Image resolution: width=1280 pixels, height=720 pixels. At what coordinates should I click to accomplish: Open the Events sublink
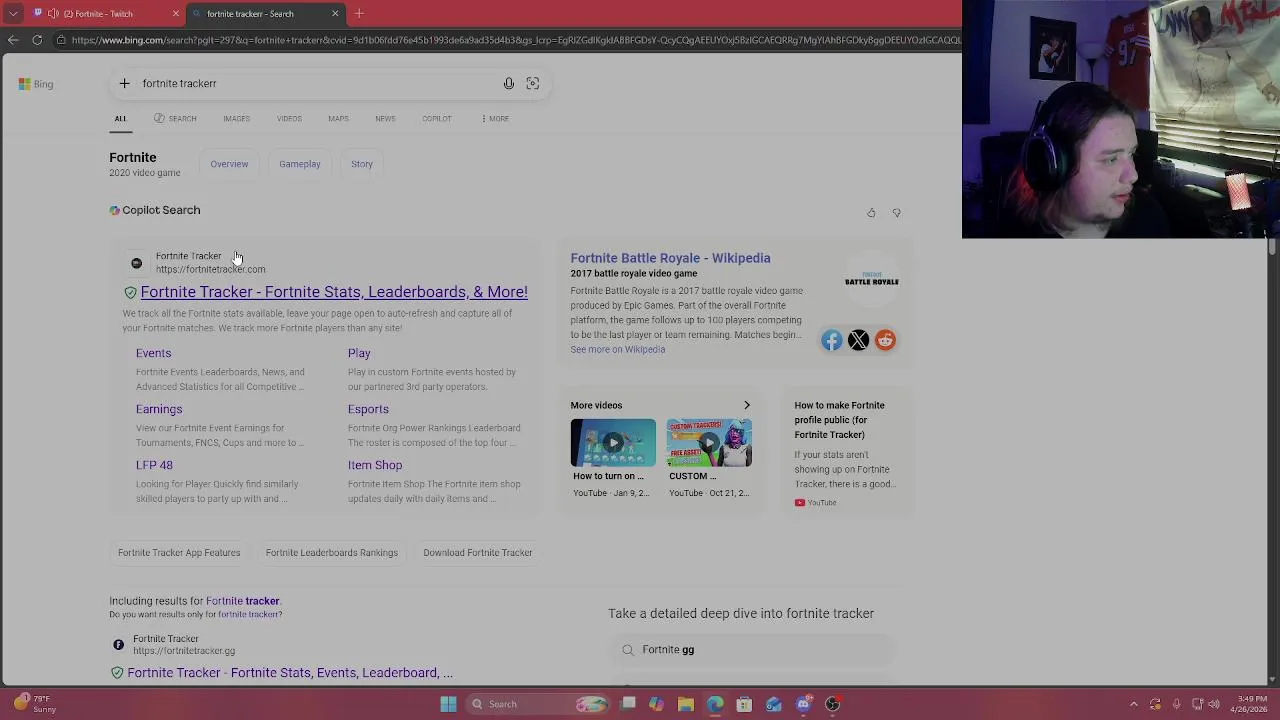point(153,353)
